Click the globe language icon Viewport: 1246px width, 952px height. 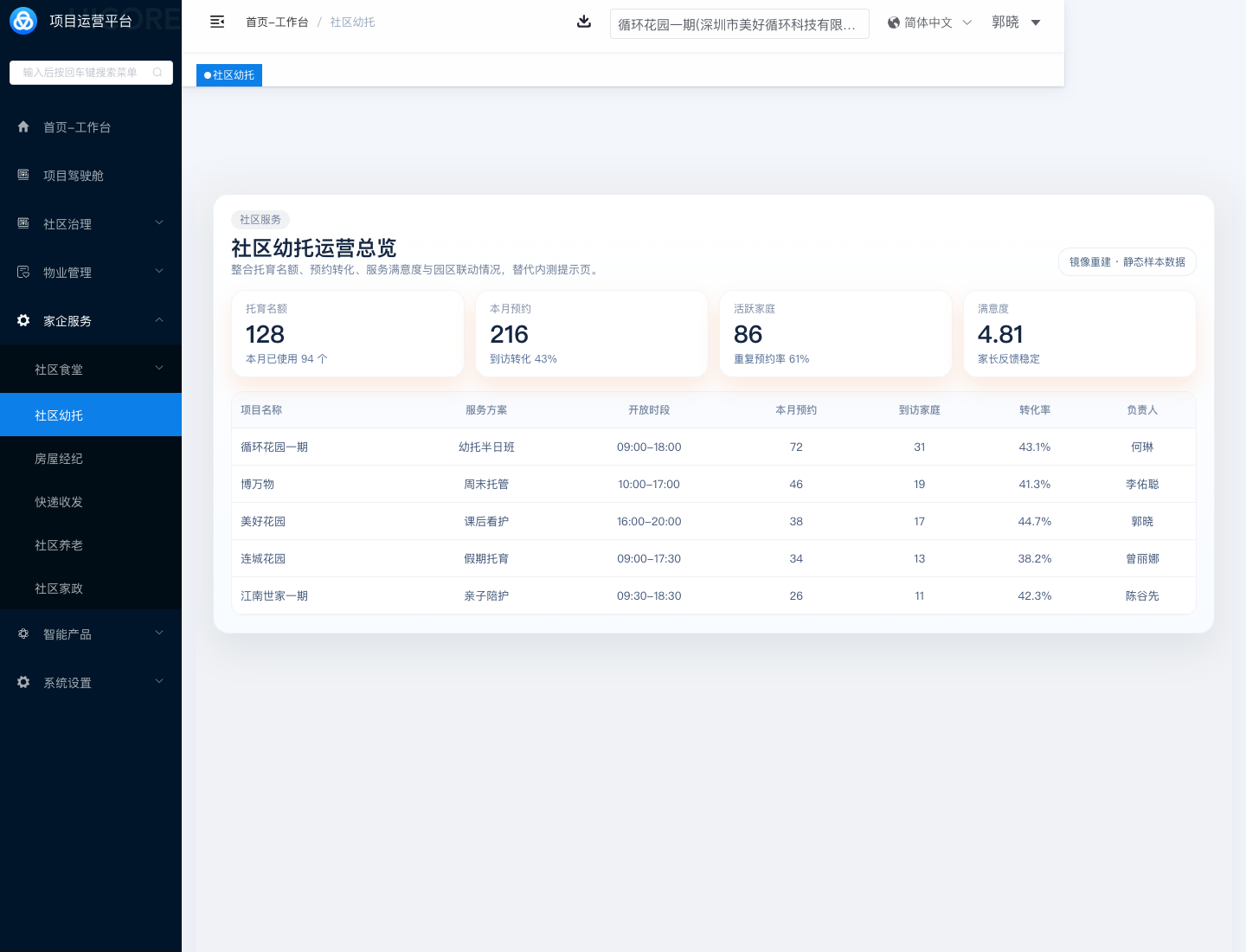(x=894, y=23)
